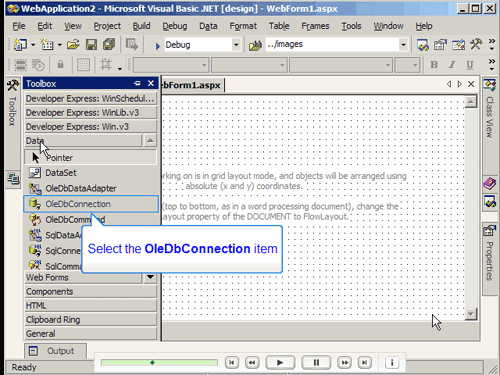Open the Frames menu

click(315, 26)
